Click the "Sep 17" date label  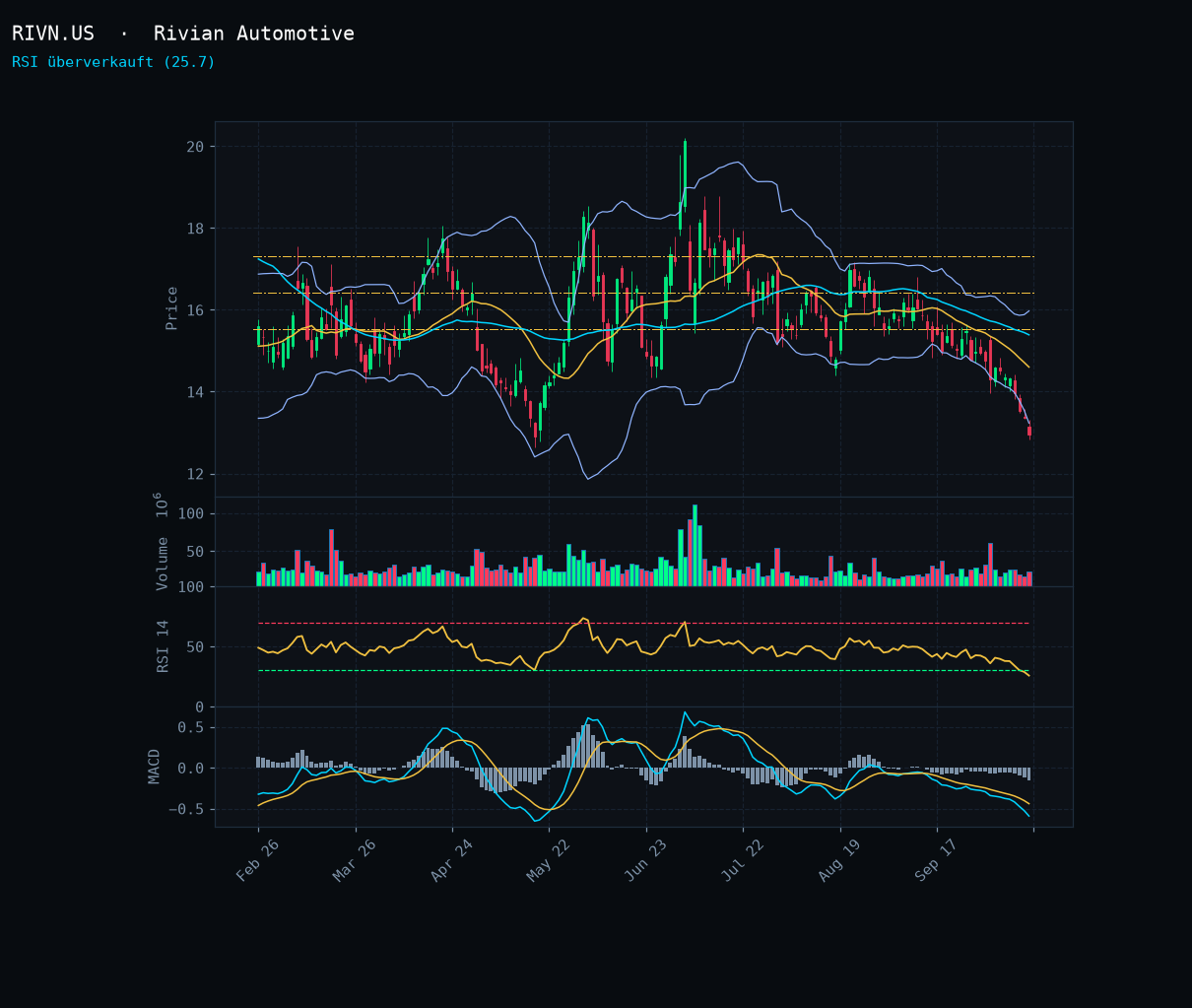937,860
